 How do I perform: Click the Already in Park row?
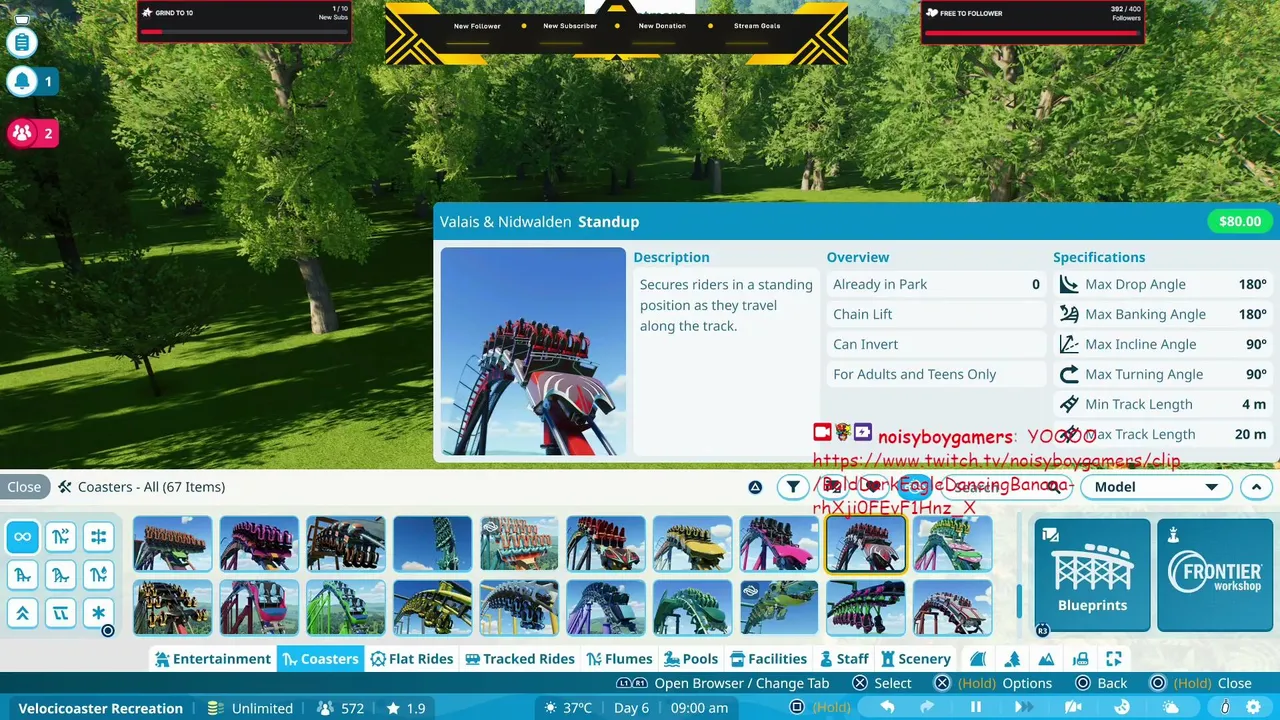tap(936, 284)
